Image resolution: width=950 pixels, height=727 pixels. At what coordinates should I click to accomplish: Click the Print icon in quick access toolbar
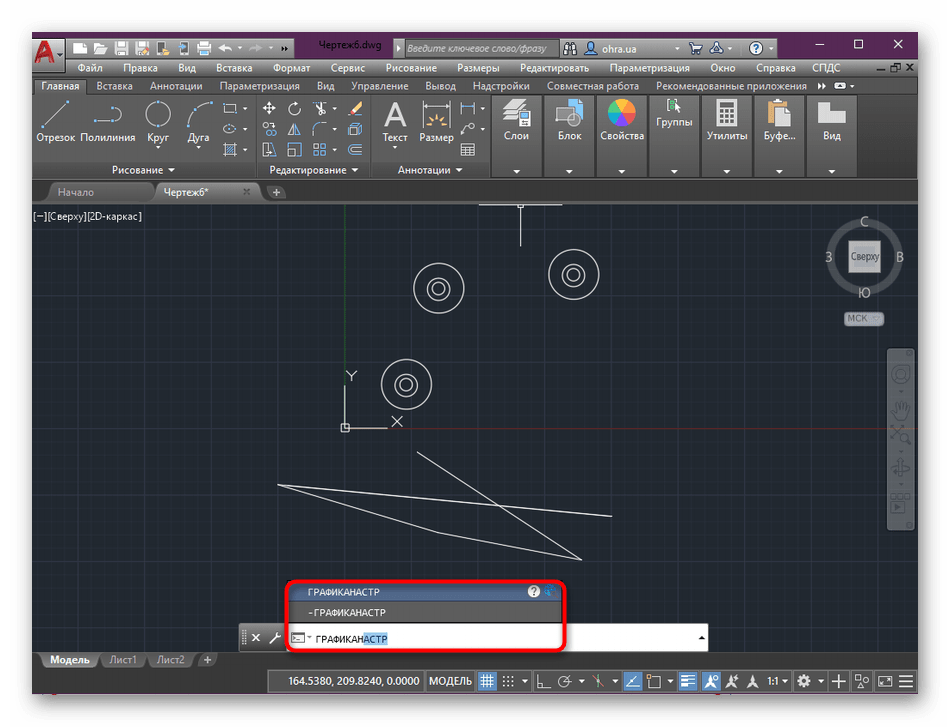point(204,48)
